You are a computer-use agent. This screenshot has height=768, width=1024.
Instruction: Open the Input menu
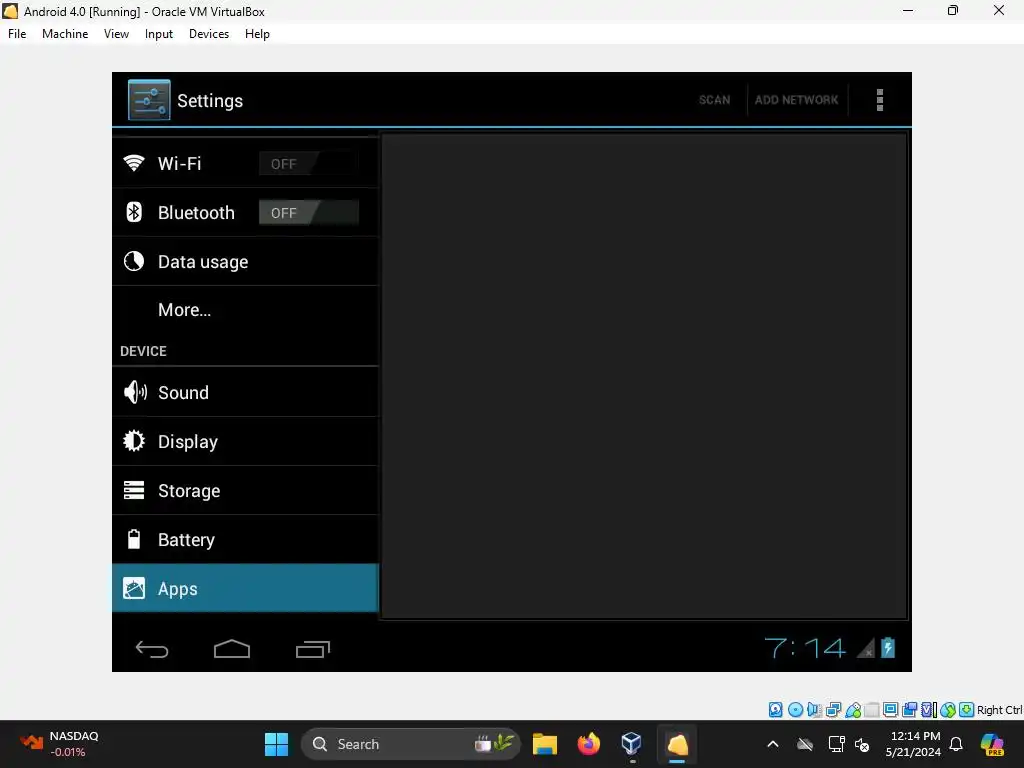click(x=159, y=34)
